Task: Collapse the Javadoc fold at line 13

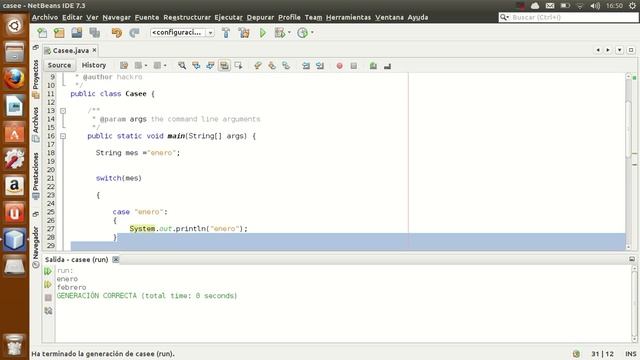Action: click(63, 111)
